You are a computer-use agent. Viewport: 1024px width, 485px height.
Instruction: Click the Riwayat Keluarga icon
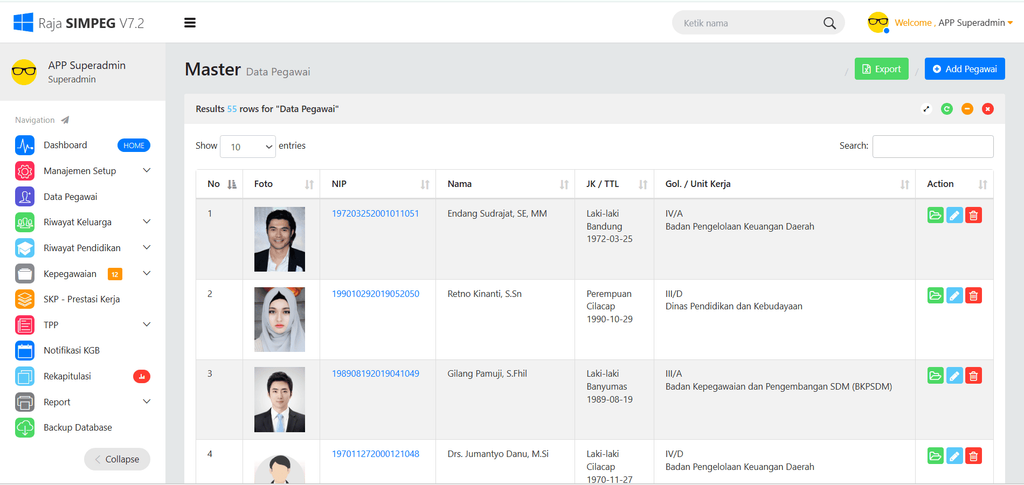coord(25,222)
